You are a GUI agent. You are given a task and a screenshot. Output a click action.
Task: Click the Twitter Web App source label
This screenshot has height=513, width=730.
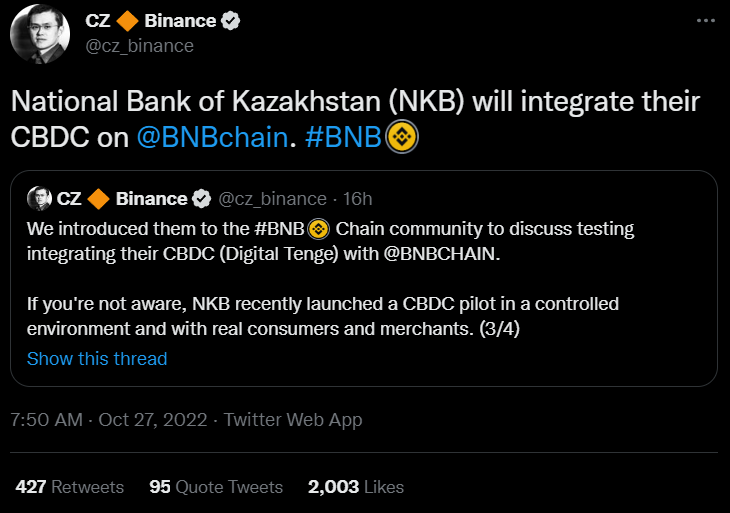[293, 420]
